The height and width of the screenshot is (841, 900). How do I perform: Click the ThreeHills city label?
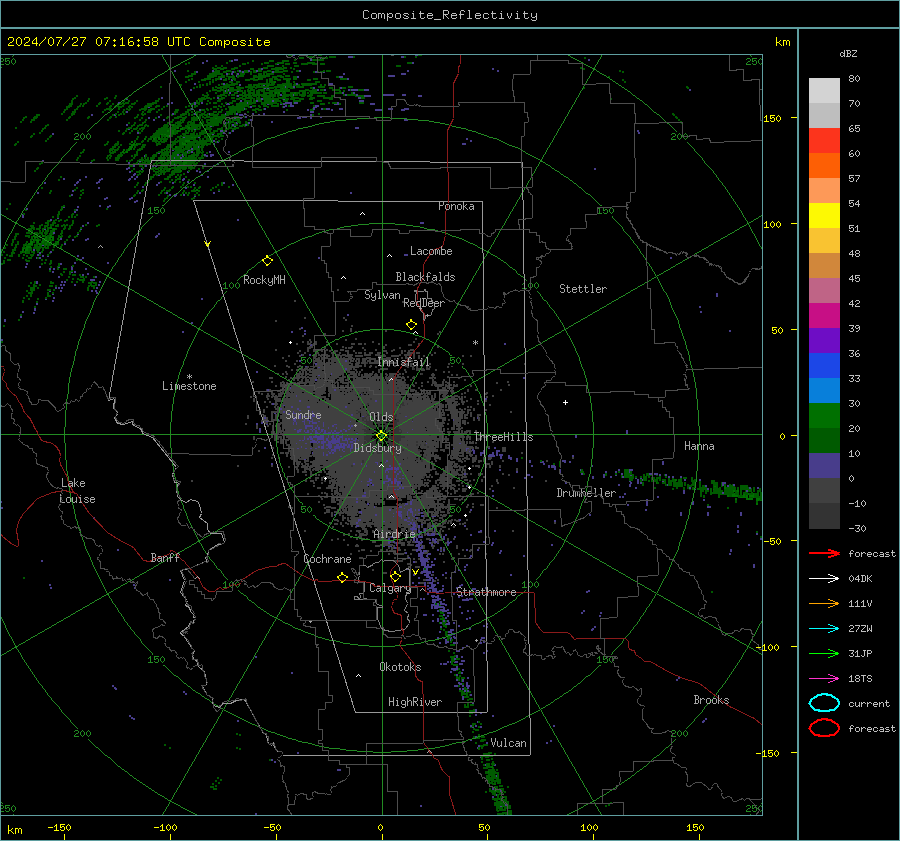503,437
